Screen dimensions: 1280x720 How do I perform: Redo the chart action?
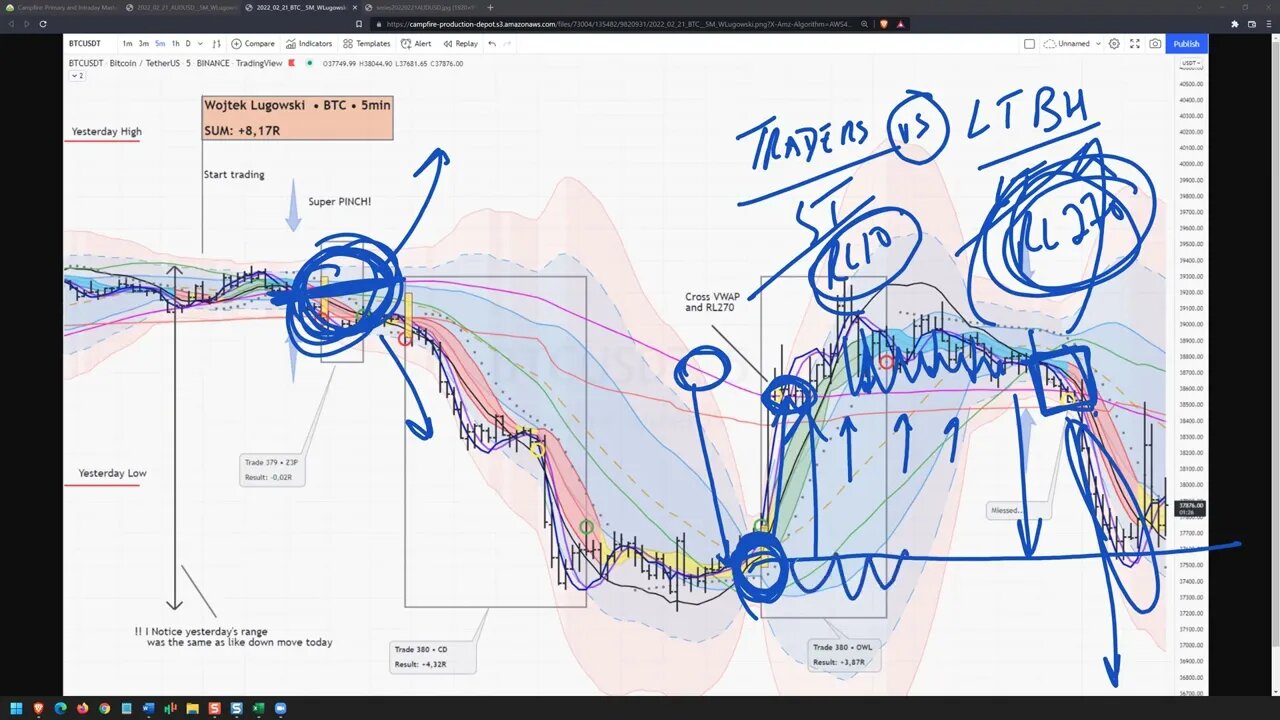point(507,44)
